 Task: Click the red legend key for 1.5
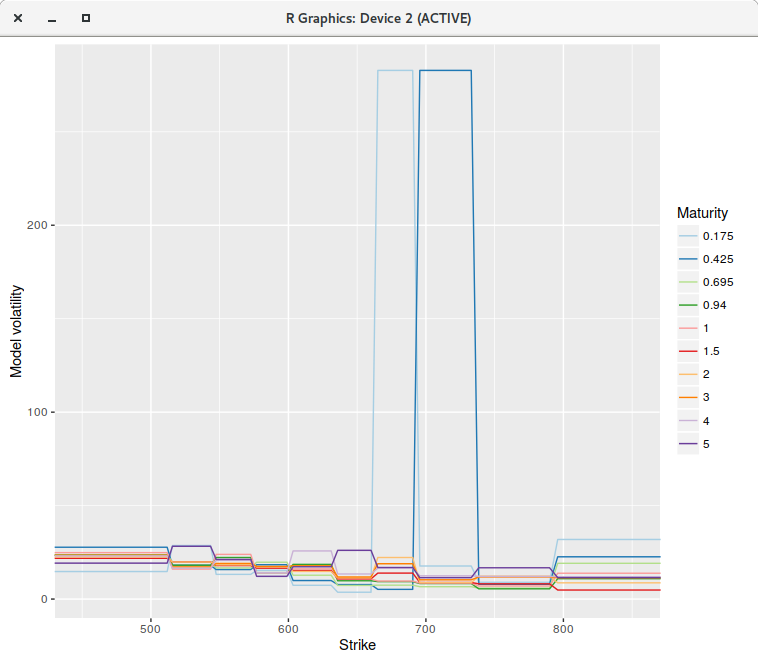click(x=688, y=351)
